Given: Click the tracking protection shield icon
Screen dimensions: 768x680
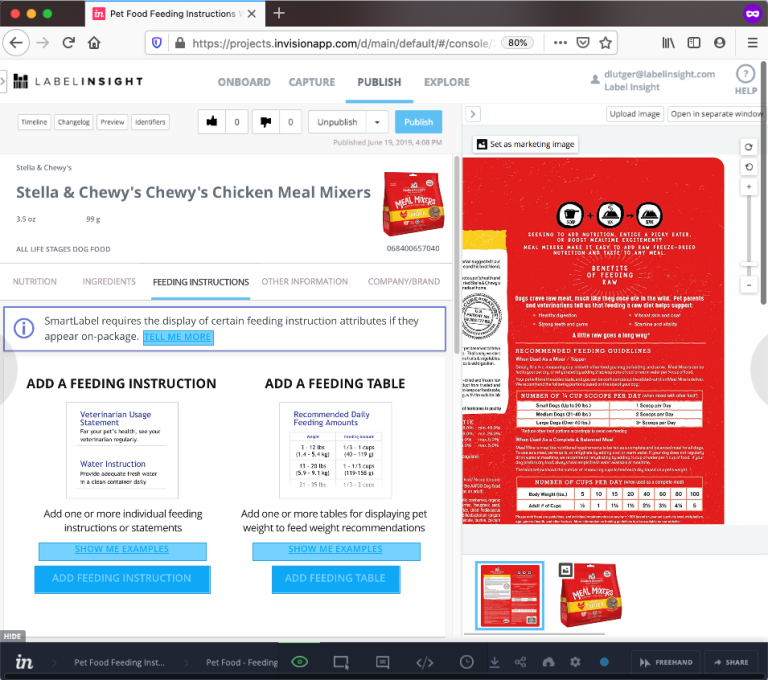Looking at the screenshot, I should [x=157, y=43].
